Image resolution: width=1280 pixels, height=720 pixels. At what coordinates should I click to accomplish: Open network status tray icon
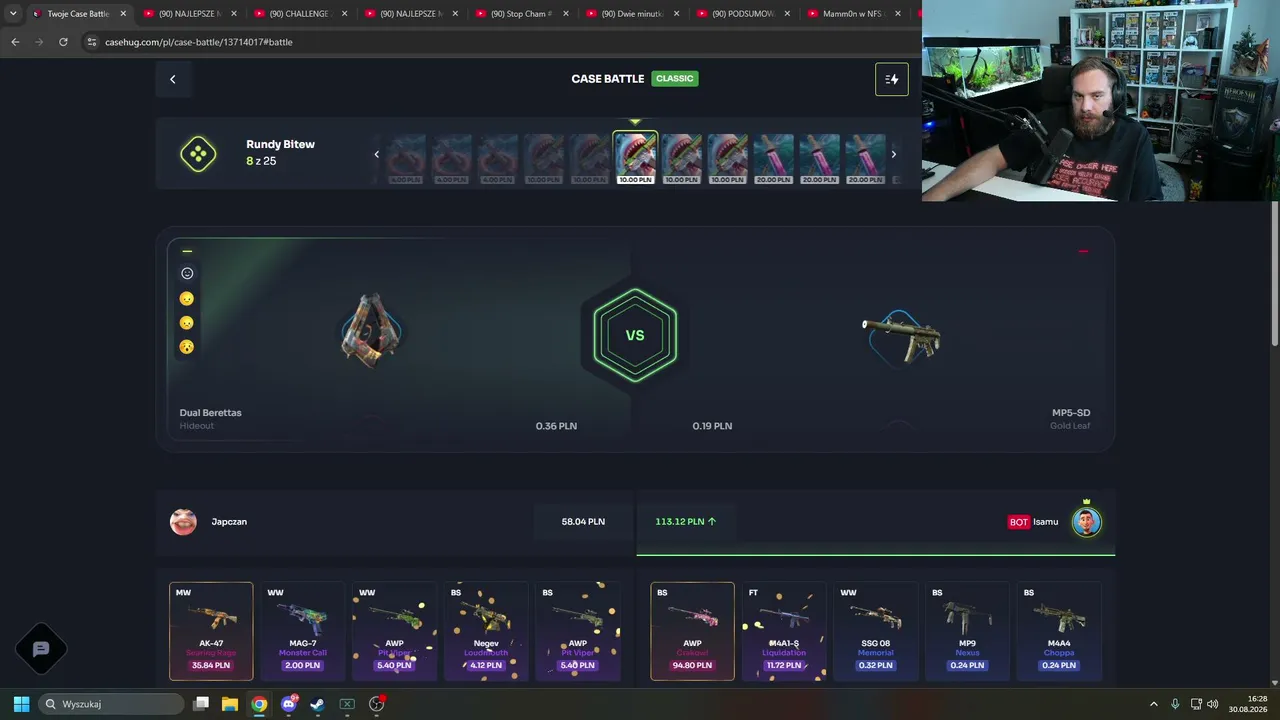[1196, 704]
